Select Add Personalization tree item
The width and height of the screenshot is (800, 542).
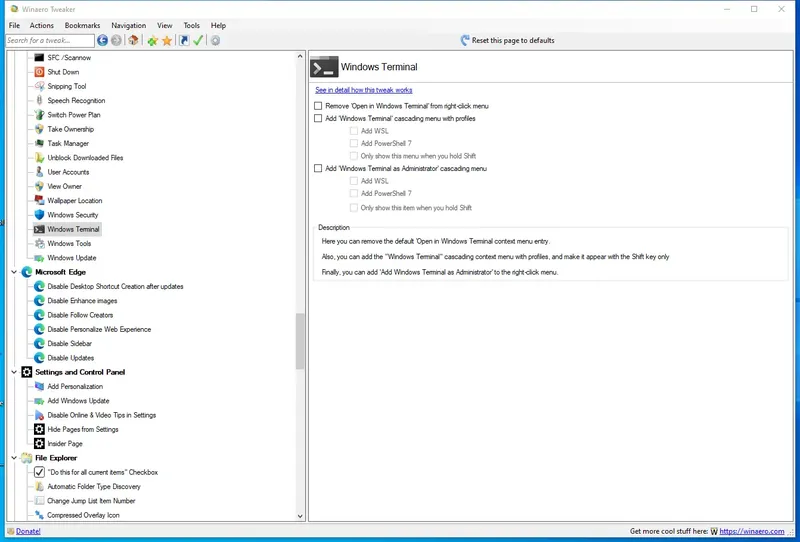pyautogui.click(x=75, y=386)
